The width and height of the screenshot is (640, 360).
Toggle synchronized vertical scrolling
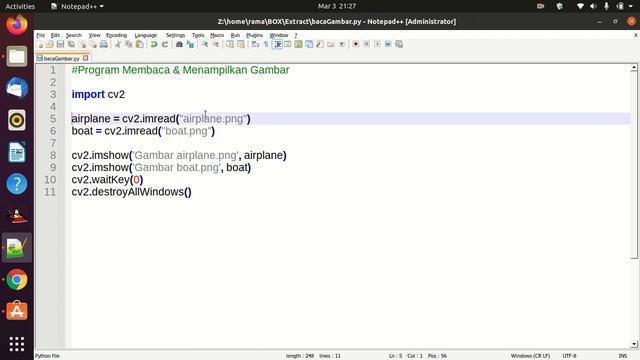tap(230, 44)
